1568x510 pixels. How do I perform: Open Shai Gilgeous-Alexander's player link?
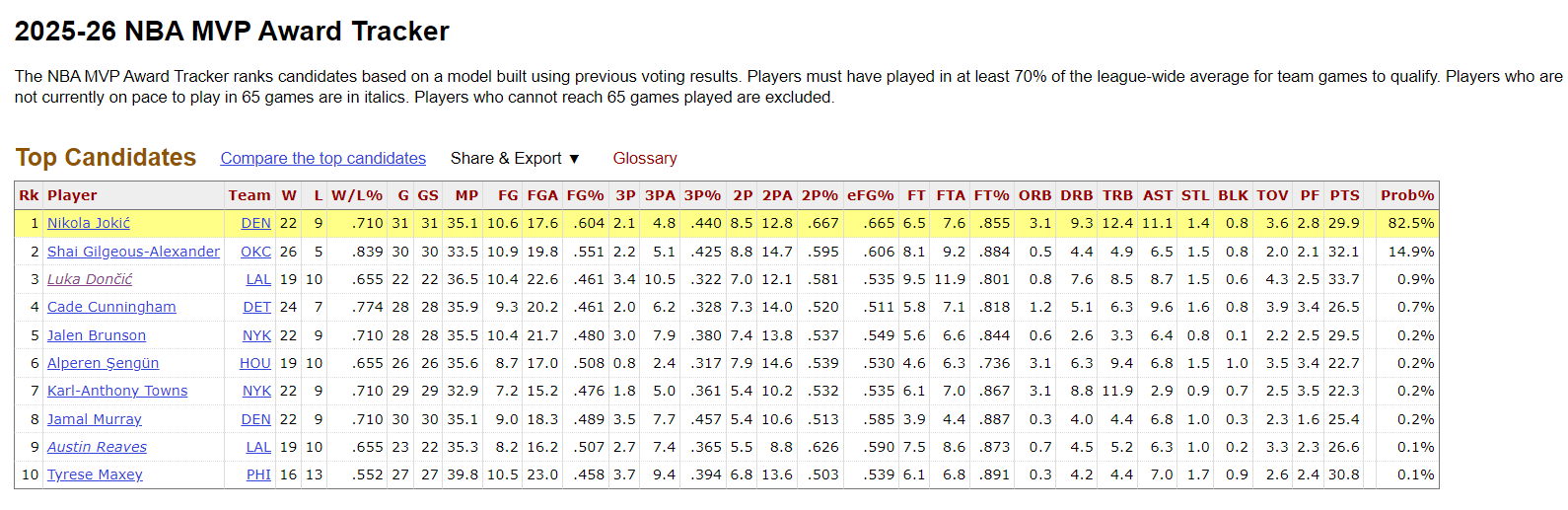click(133, 252)
